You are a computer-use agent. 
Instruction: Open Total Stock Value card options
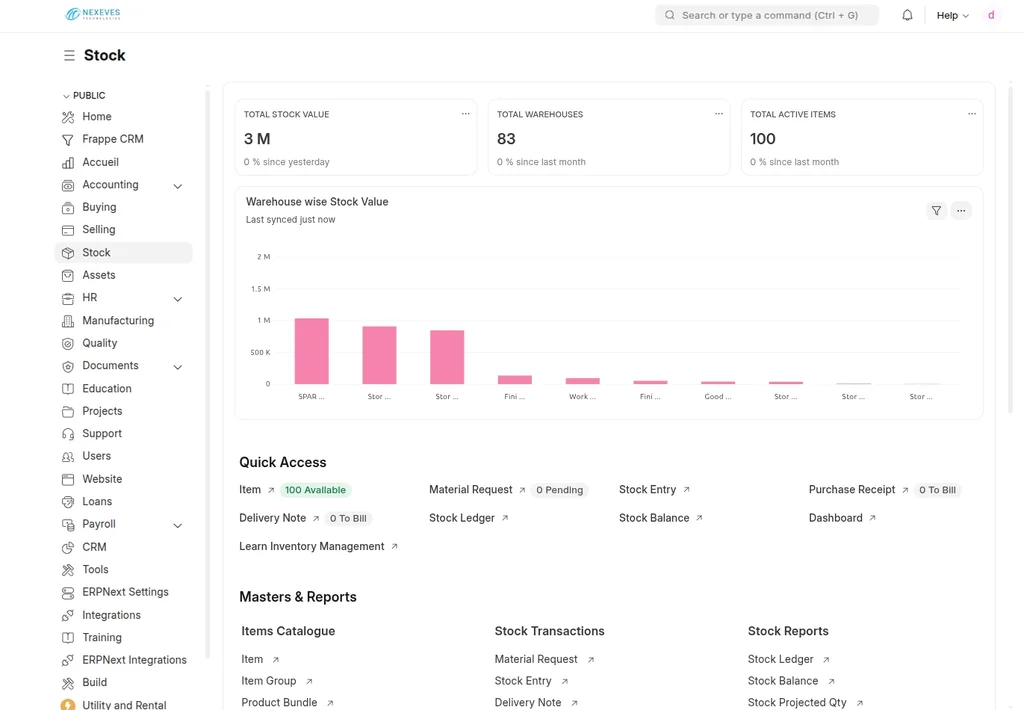coord(466,114)
